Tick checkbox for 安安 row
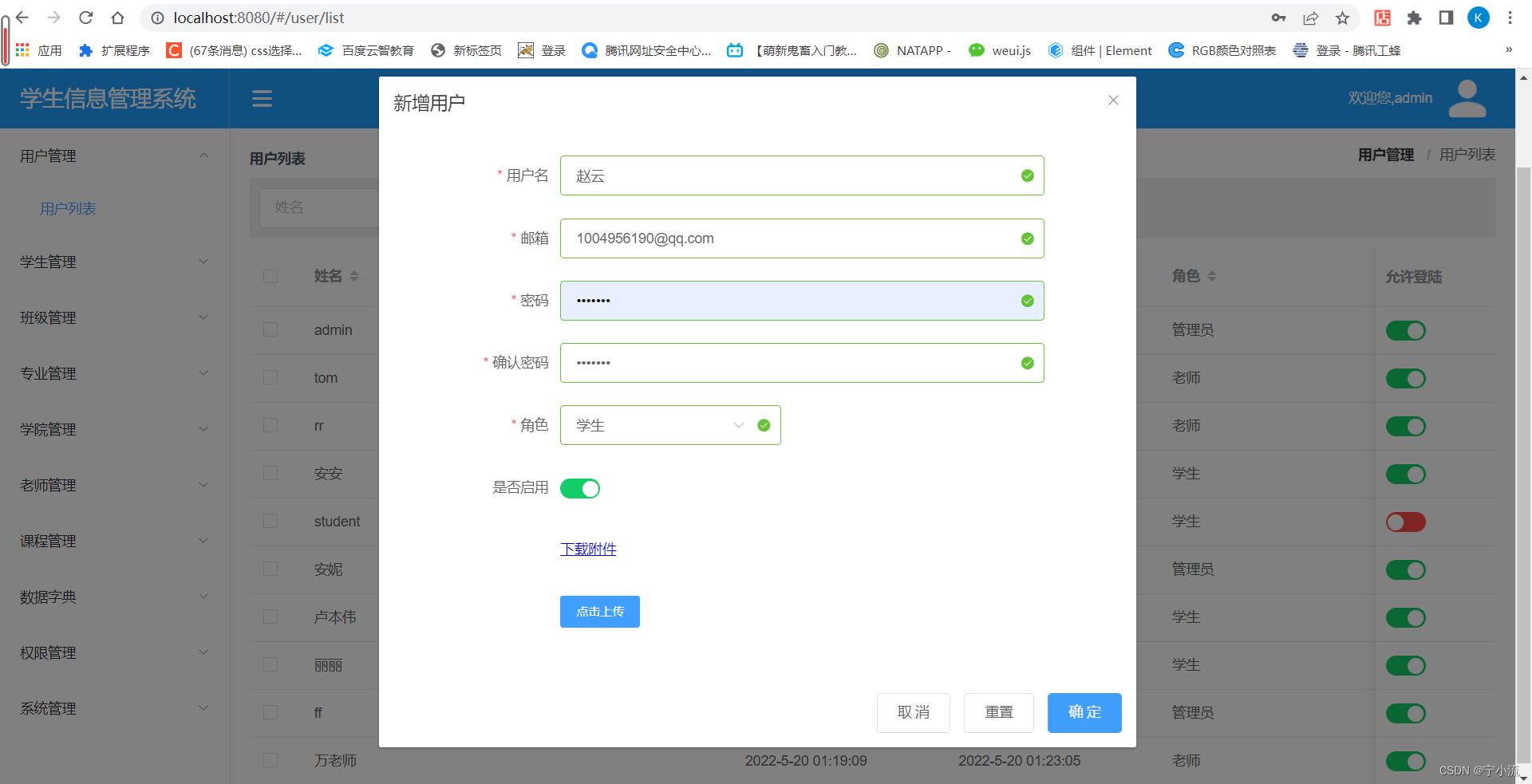 [x=270, y=473]
